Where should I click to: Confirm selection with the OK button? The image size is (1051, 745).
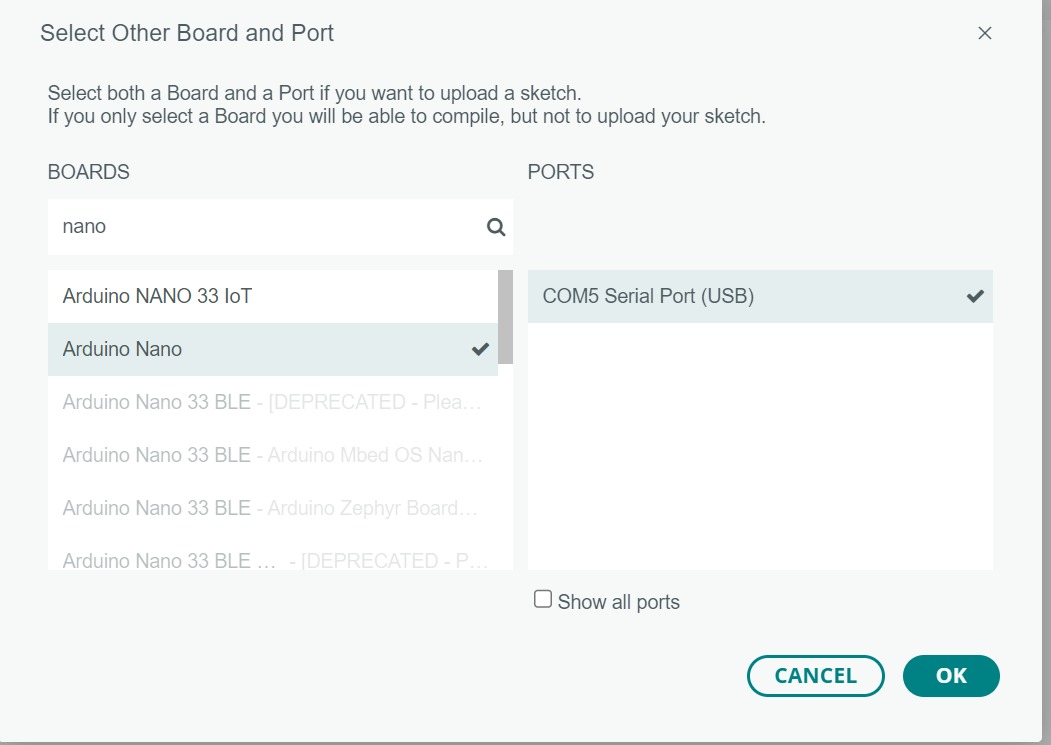951,676
